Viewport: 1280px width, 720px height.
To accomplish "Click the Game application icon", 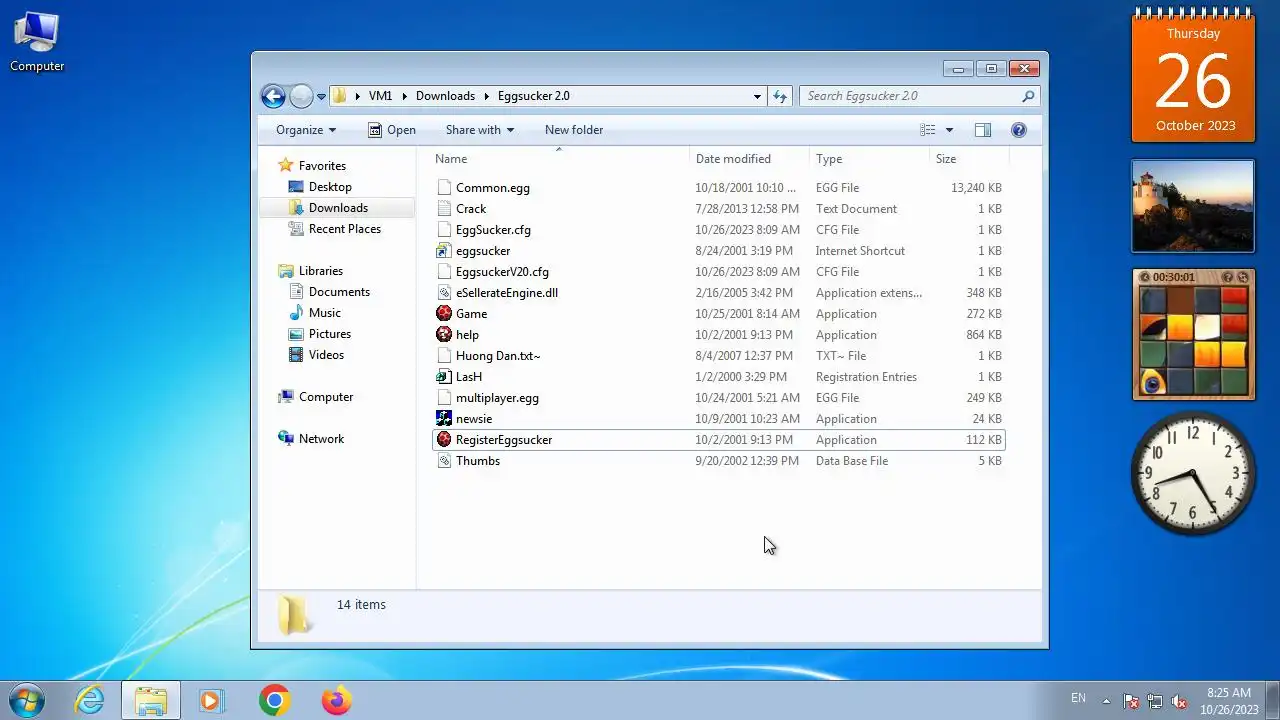I will click(444, 314).
